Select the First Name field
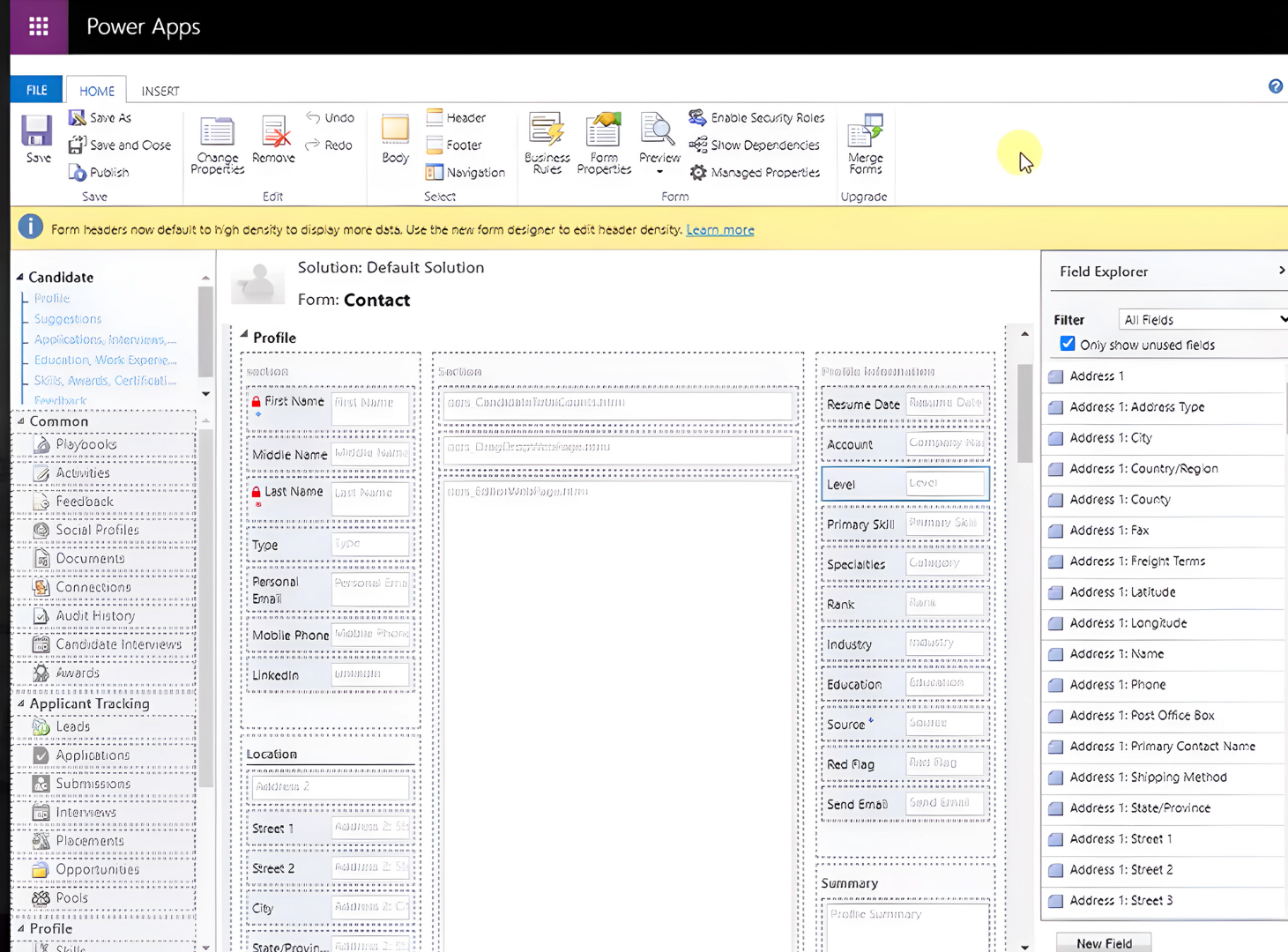1288x952 pixels. [331, 407]
